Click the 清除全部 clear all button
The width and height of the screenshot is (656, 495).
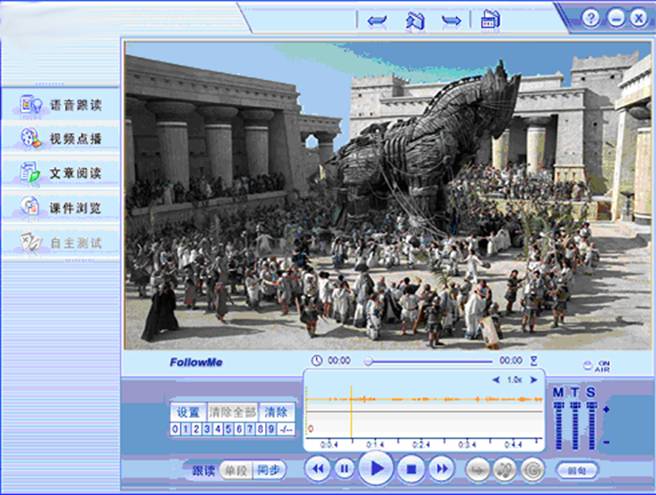pos(233,412)
